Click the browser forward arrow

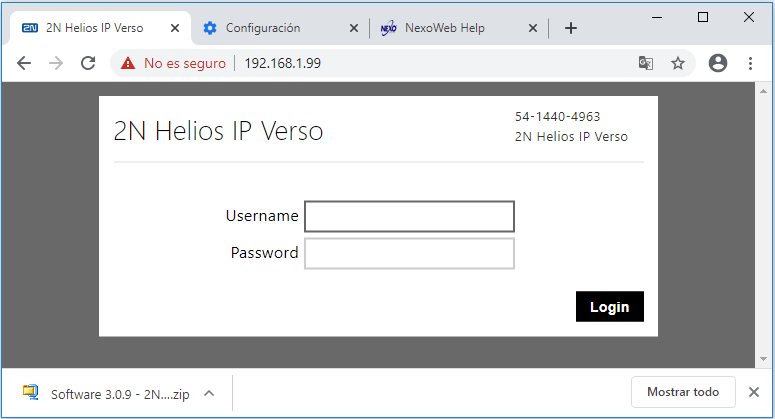point(56,63)
